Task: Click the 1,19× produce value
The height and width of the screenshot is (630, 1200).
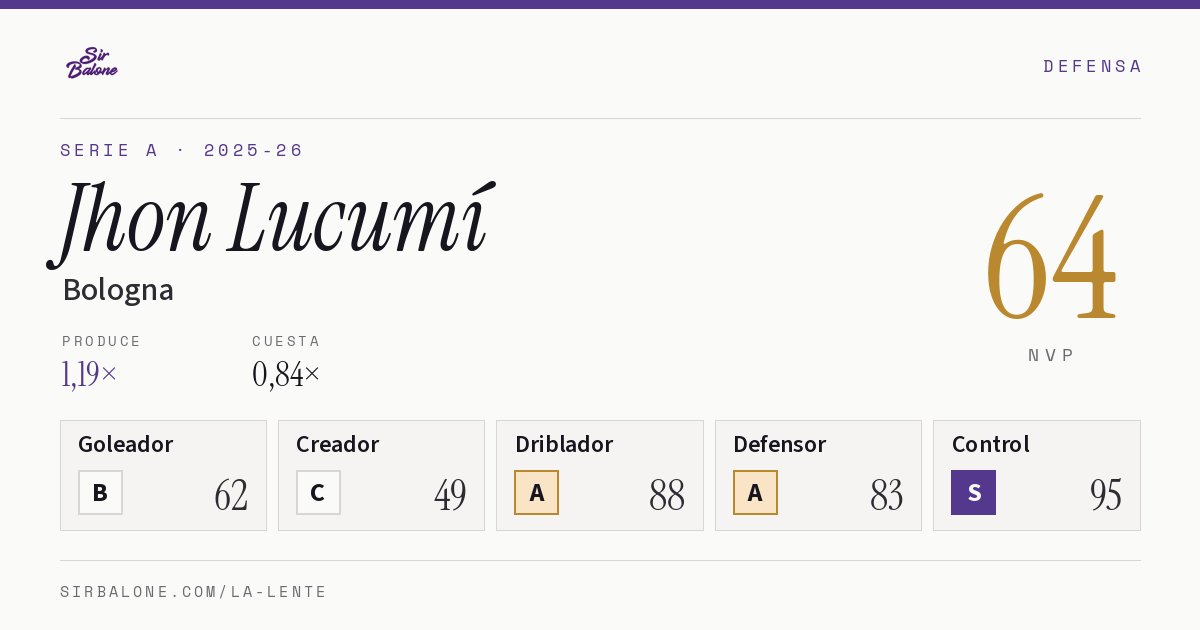Action: (x=90, y=374)
